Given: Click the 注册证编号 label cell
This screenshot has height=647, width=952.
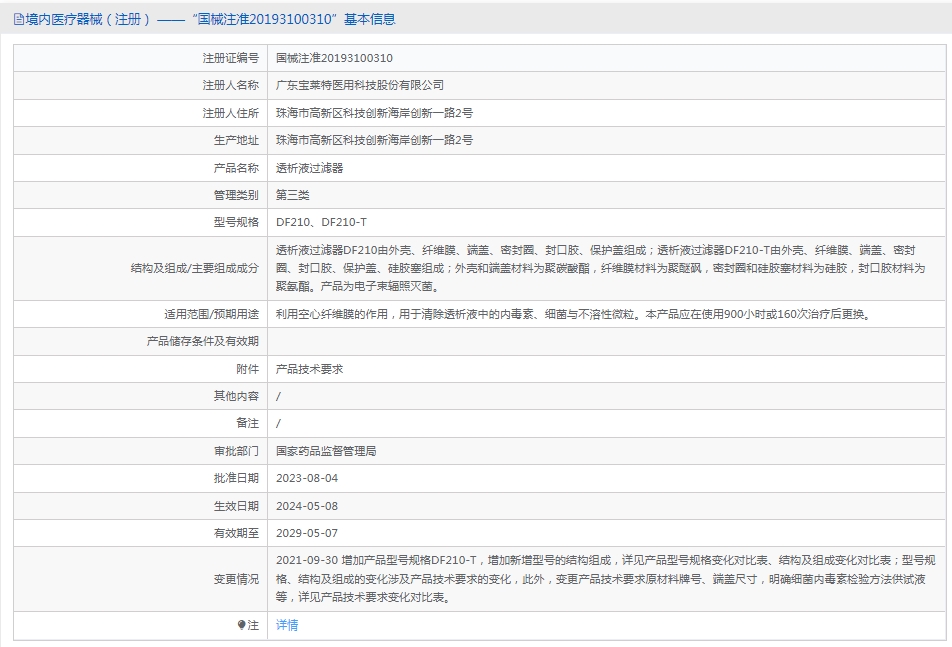Looking at the screenshot, I should [141, 58].
